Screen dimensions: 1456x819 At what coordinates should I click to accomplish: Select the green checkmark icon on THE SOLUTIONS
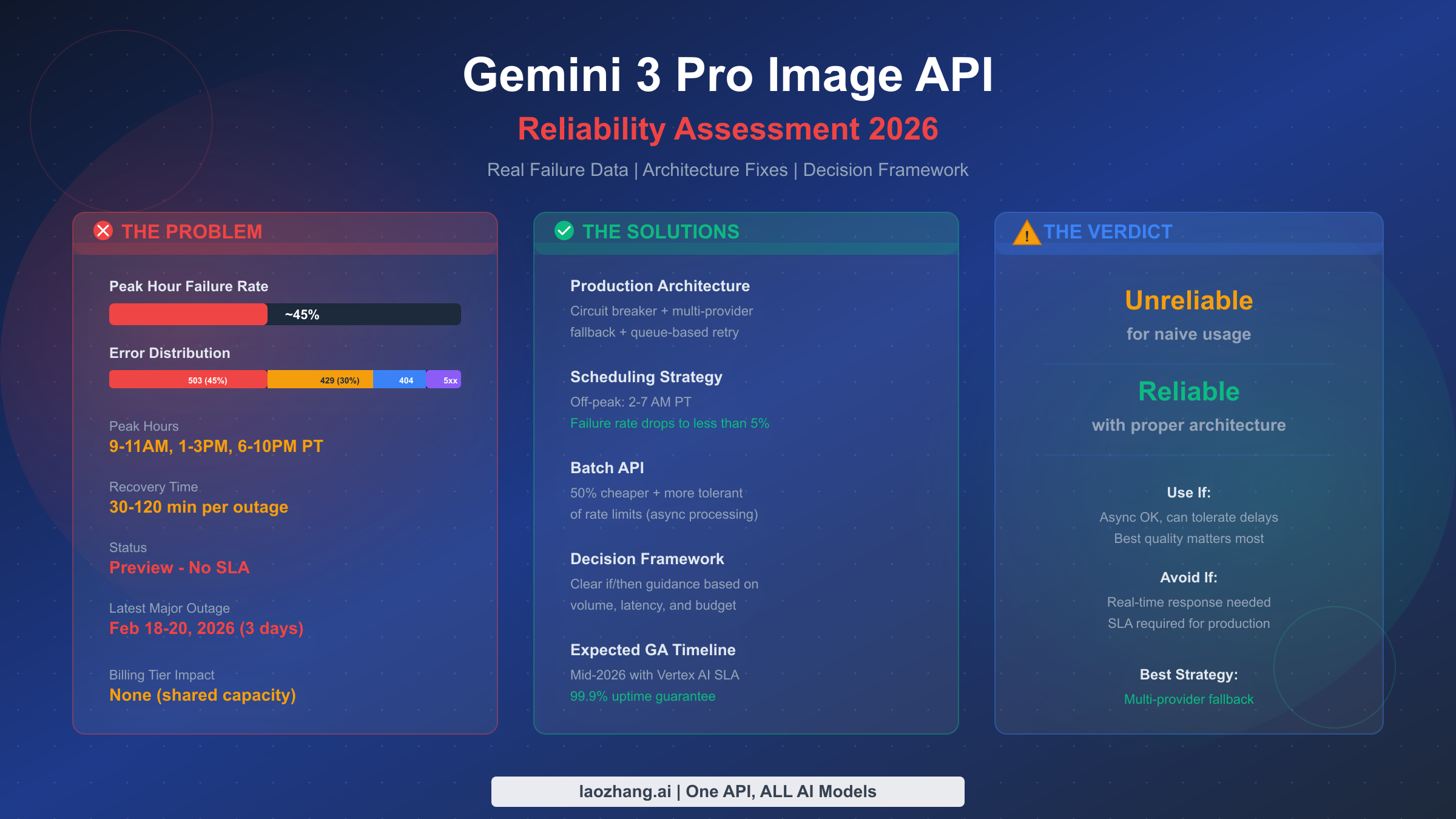pyautogui.click(x=564, y=231)
